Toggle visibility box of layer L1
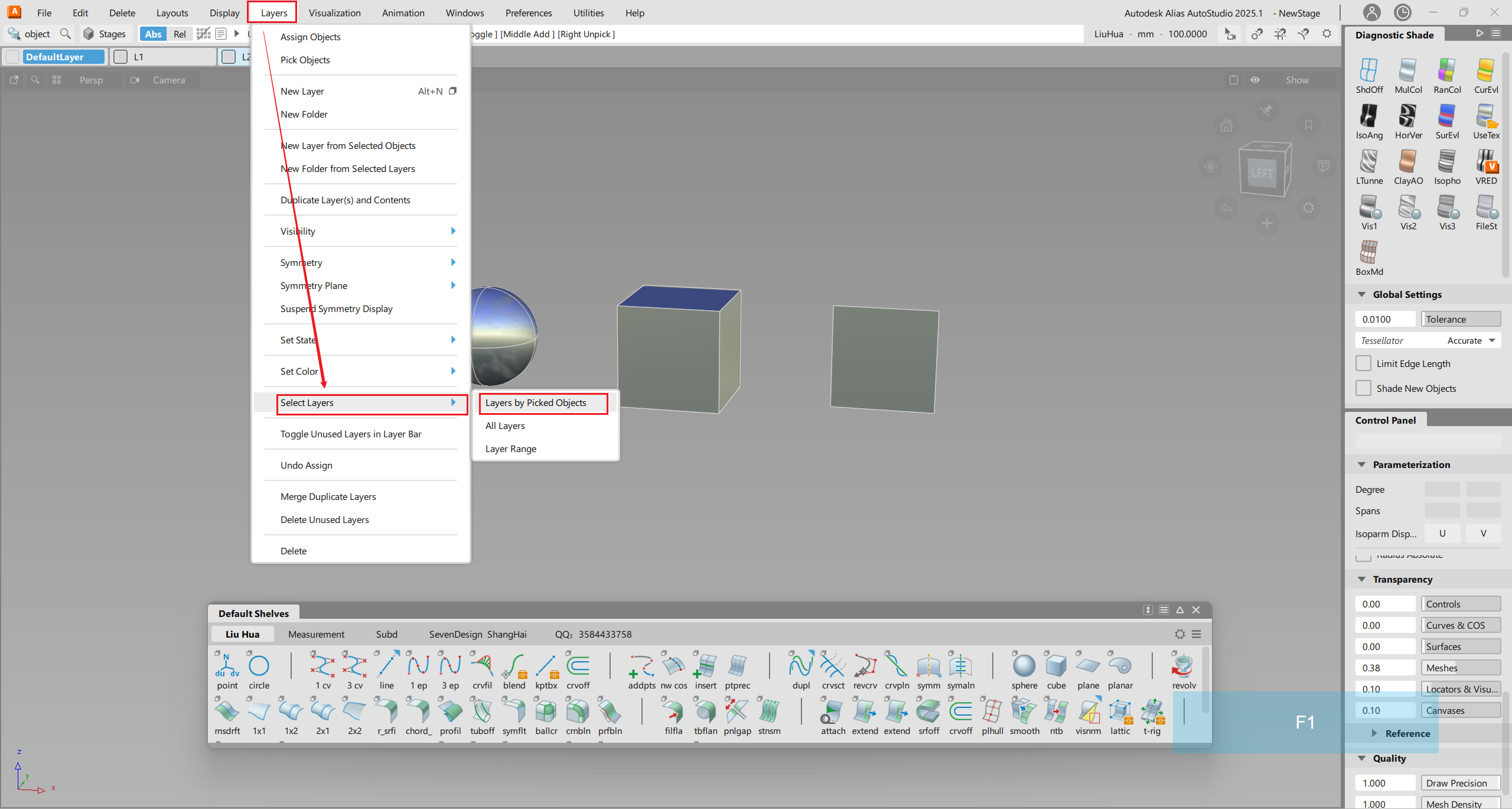This screenshot has width=1512, height=809. (x=120, y=57)
